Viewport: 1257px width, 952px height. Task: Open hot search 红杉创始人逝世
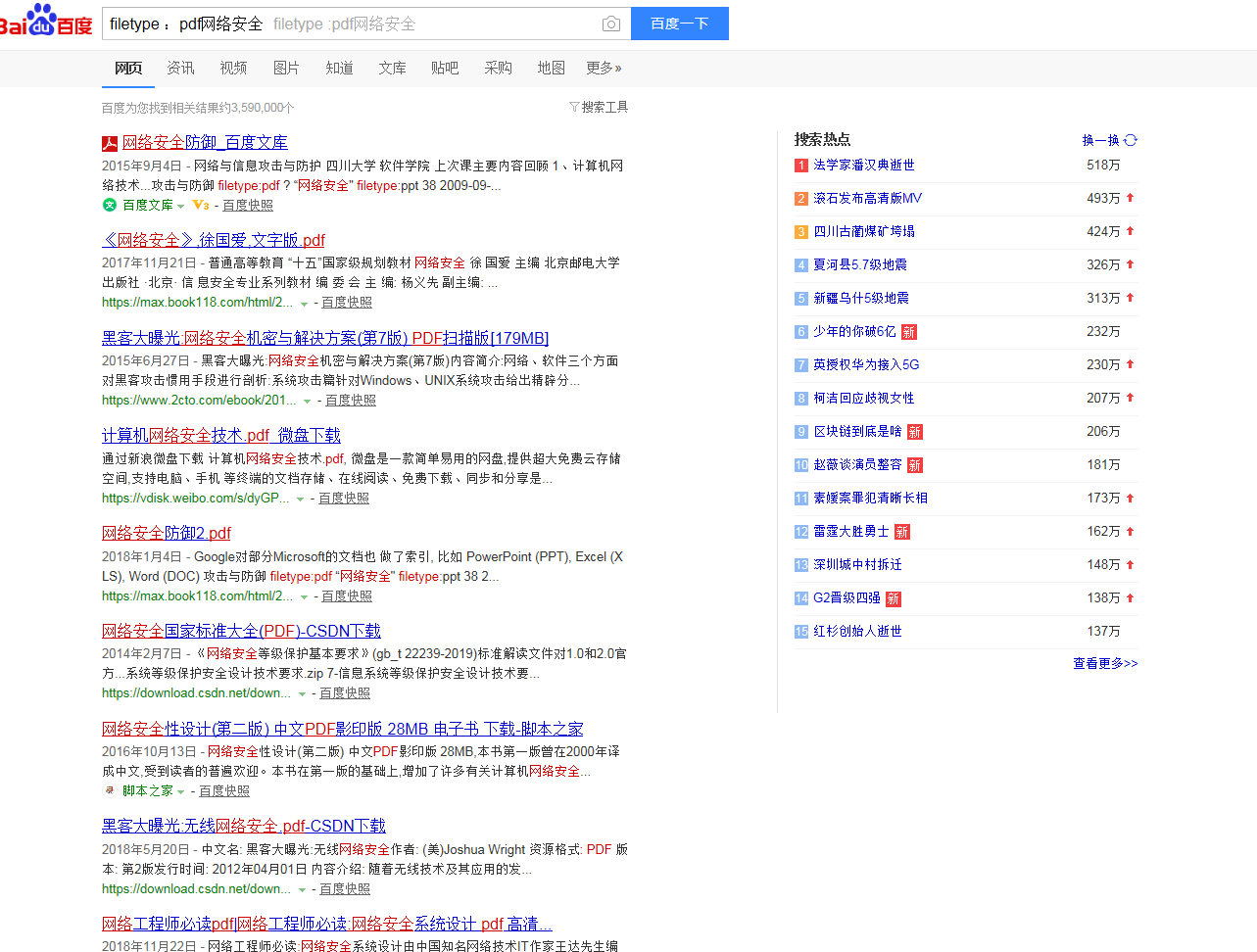[857, 631]
